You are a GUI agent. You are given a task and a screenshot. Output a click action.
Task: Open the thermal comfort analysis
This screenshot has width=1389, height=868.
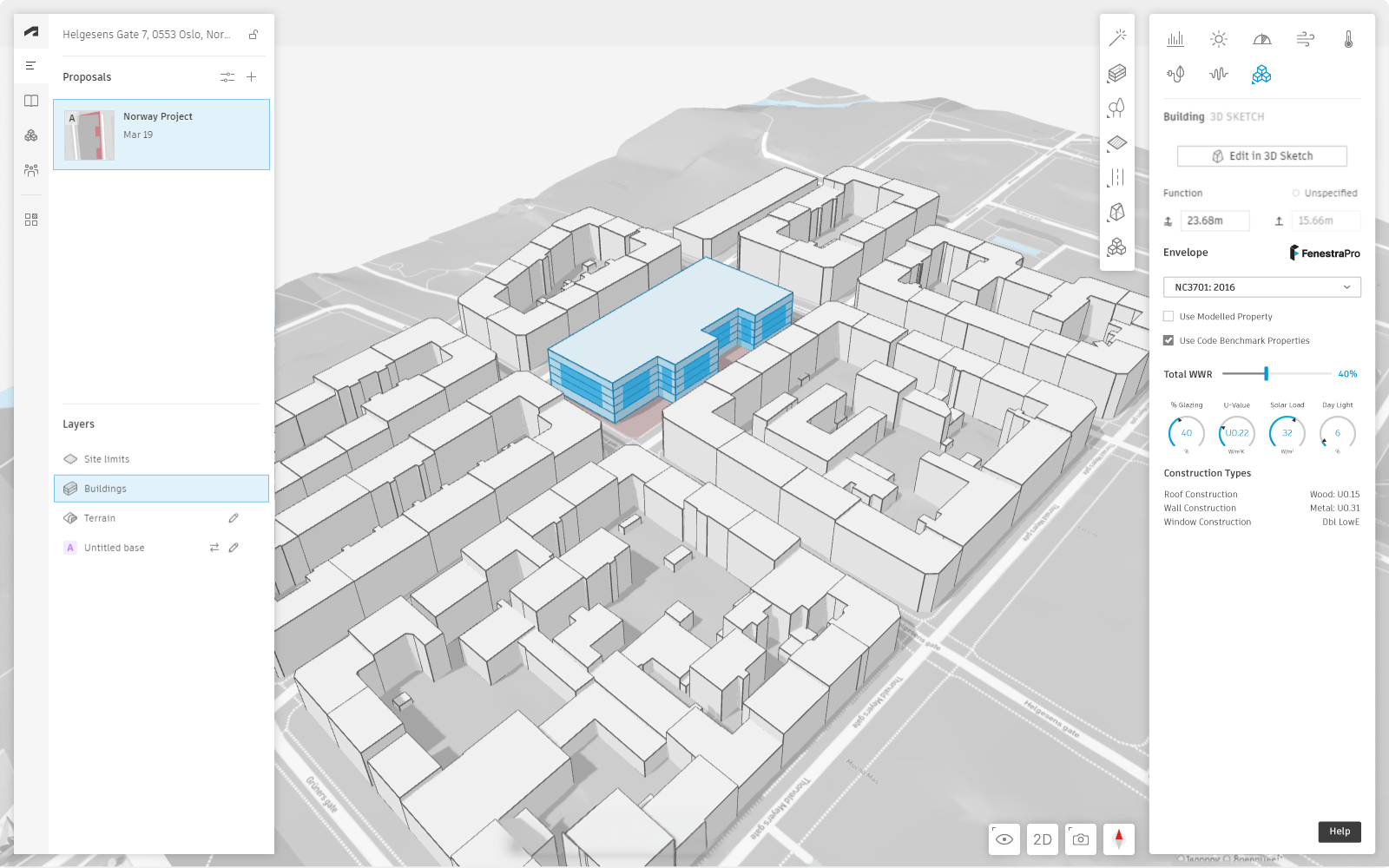click(x=1349, y=39)
